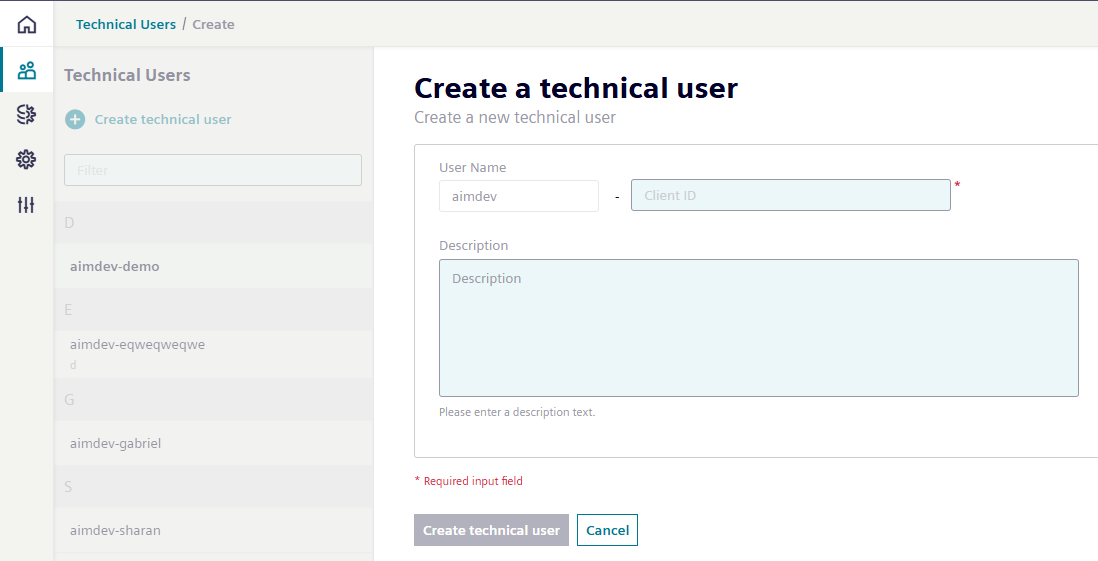Open the brain-shaped icon in sidebar

pyautogui.click(x=27, y=114)
